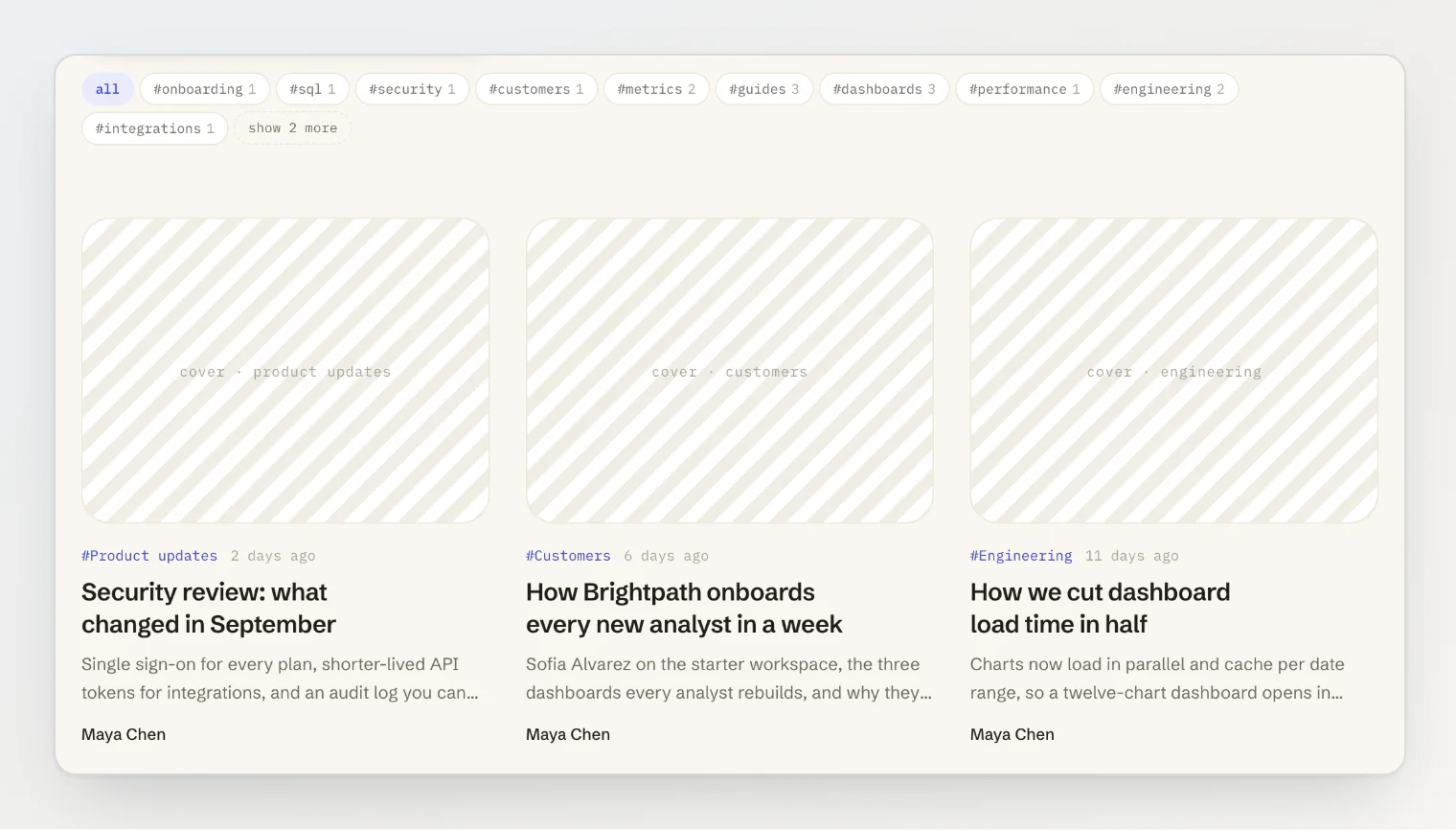The height and width of the screenshot is (830, 1456).
Task: Open the customers cover image
Action: click(x=730, y=371)
